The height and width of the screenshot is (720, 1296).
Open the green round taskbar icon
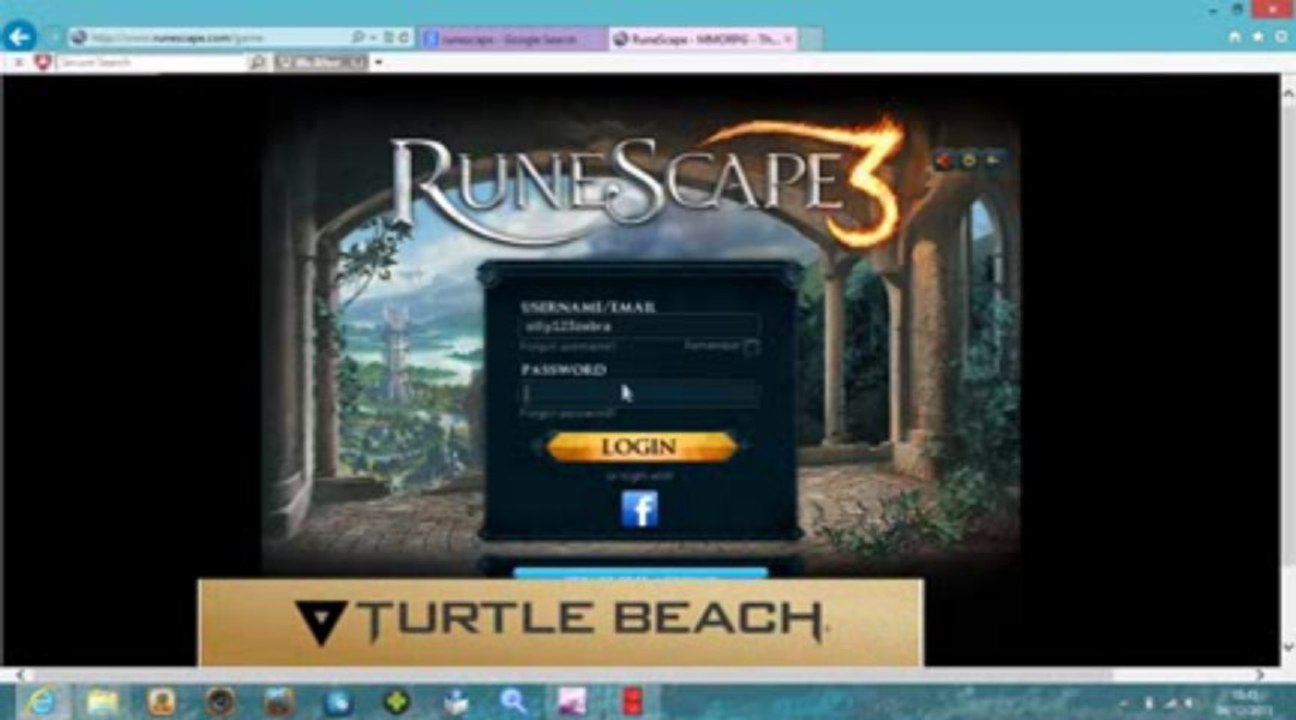(397, 702)
